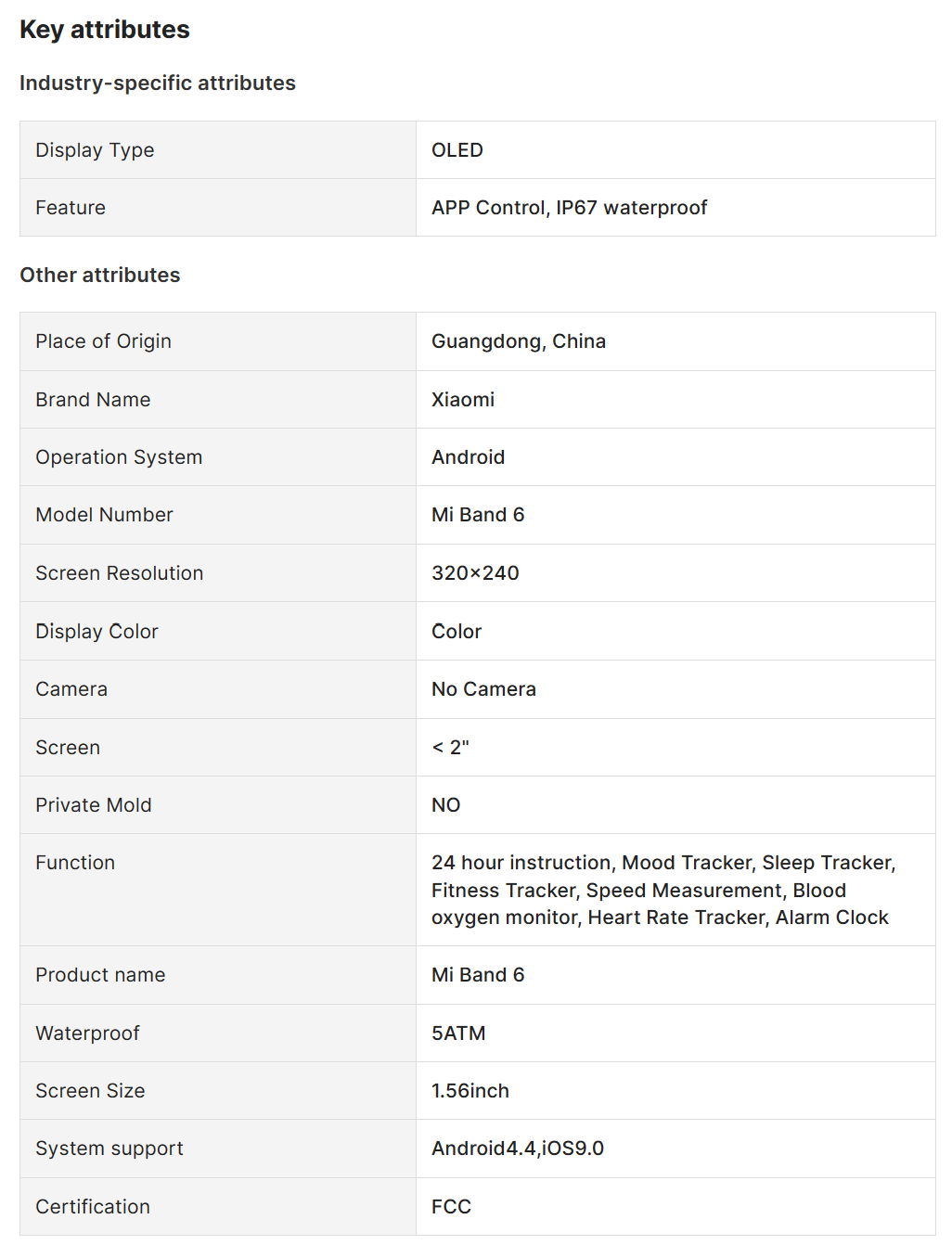This screenshot has width=952, height=1245.
Task: Select the OLED display type value
Action: coord(457,150)
